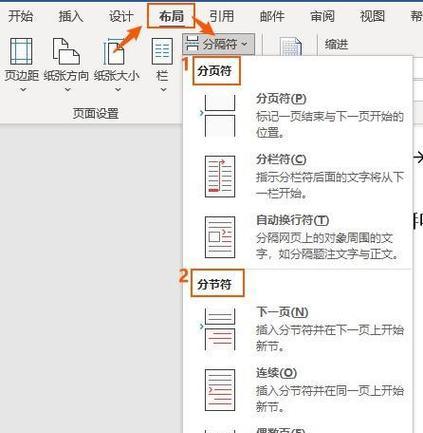
Task: Click the 页边距 margins icon
Action: tap(21, 51)
